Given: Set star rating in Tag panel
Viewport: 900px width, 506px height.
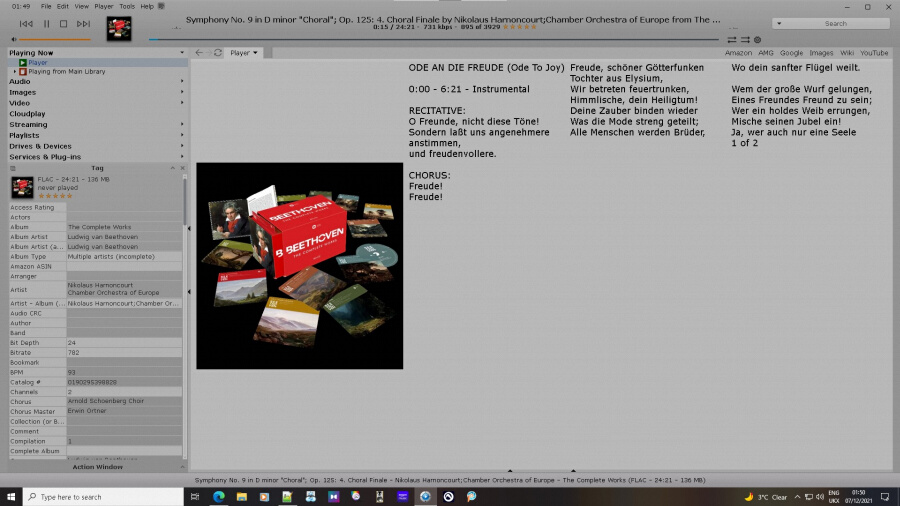Looking at the screenshot, I should [x=55, y=196].
